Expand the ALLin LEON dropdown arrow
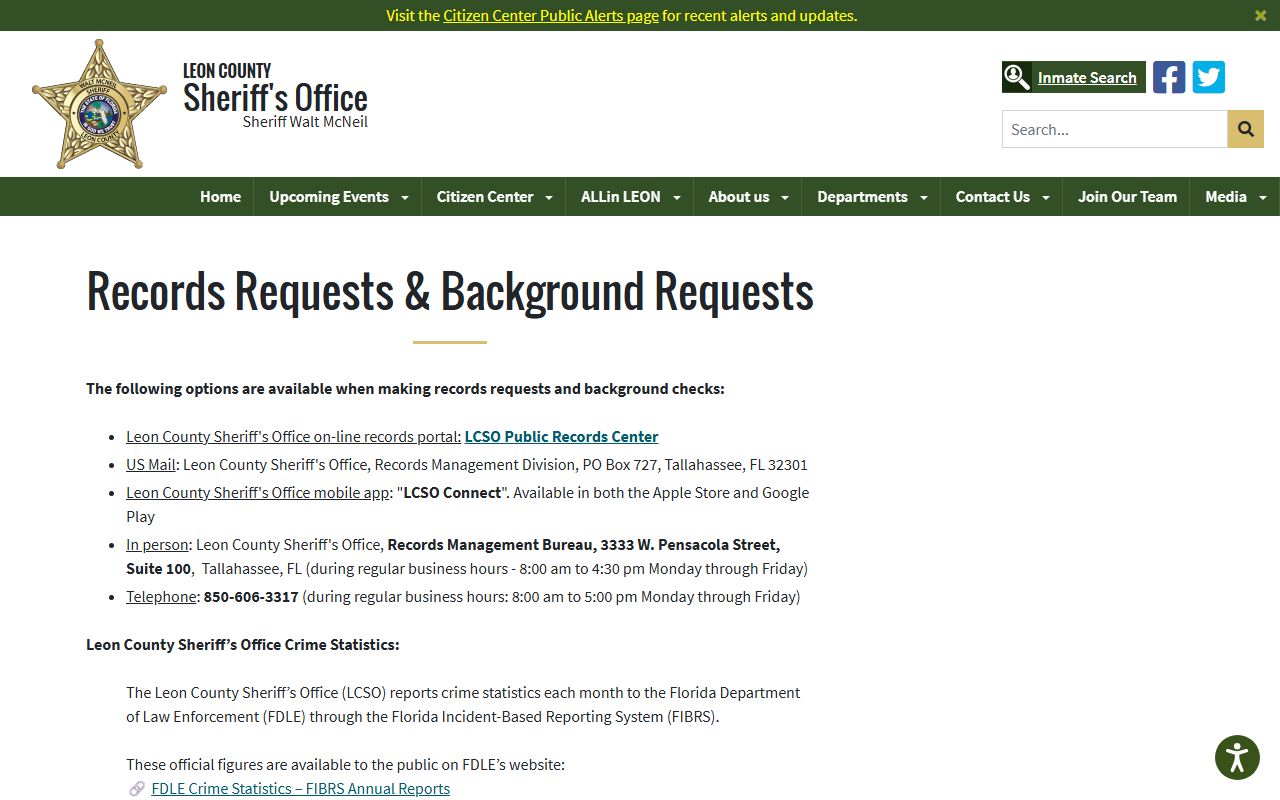 tap(677, 198)
